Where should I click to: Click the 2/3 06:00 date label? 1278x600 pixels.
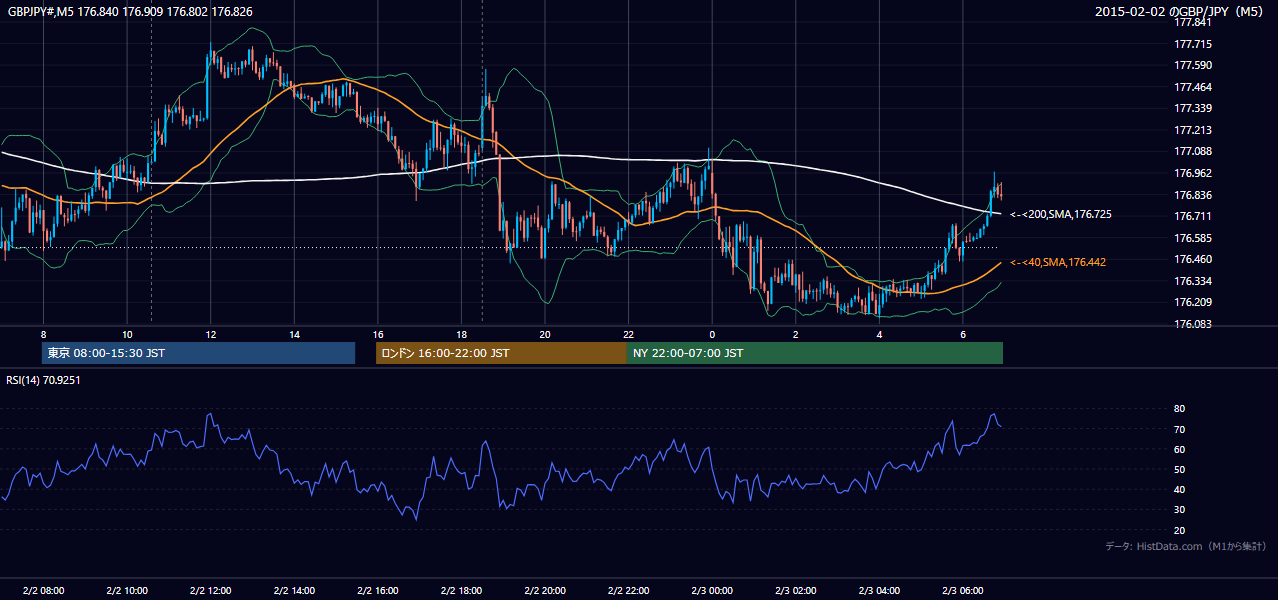tap(962, 590)
